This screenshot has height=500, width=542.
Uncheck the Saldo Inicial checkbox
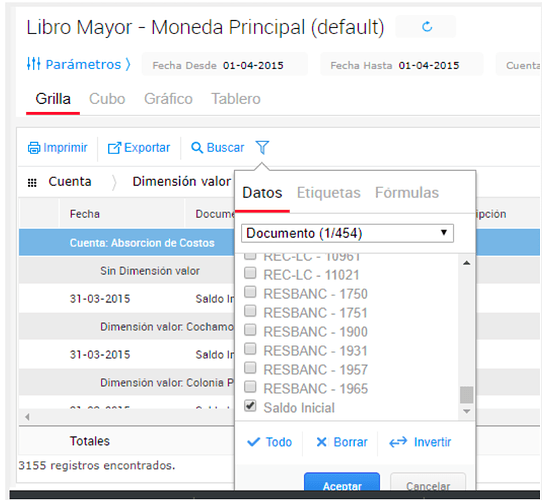pyautogui.click(x=250, y=406)
